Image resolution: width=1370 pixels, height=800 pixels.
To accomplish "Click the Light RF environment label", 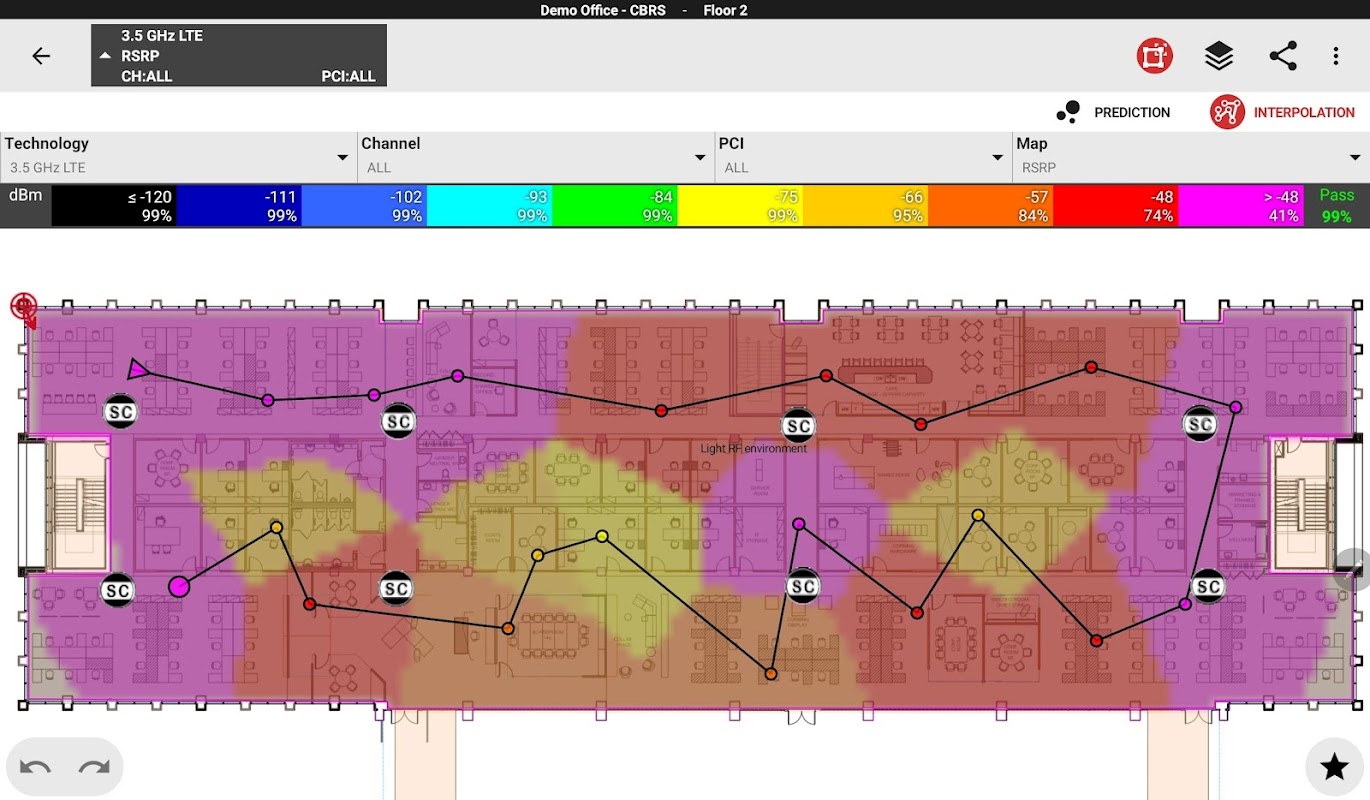I will (x=753, y=449).
